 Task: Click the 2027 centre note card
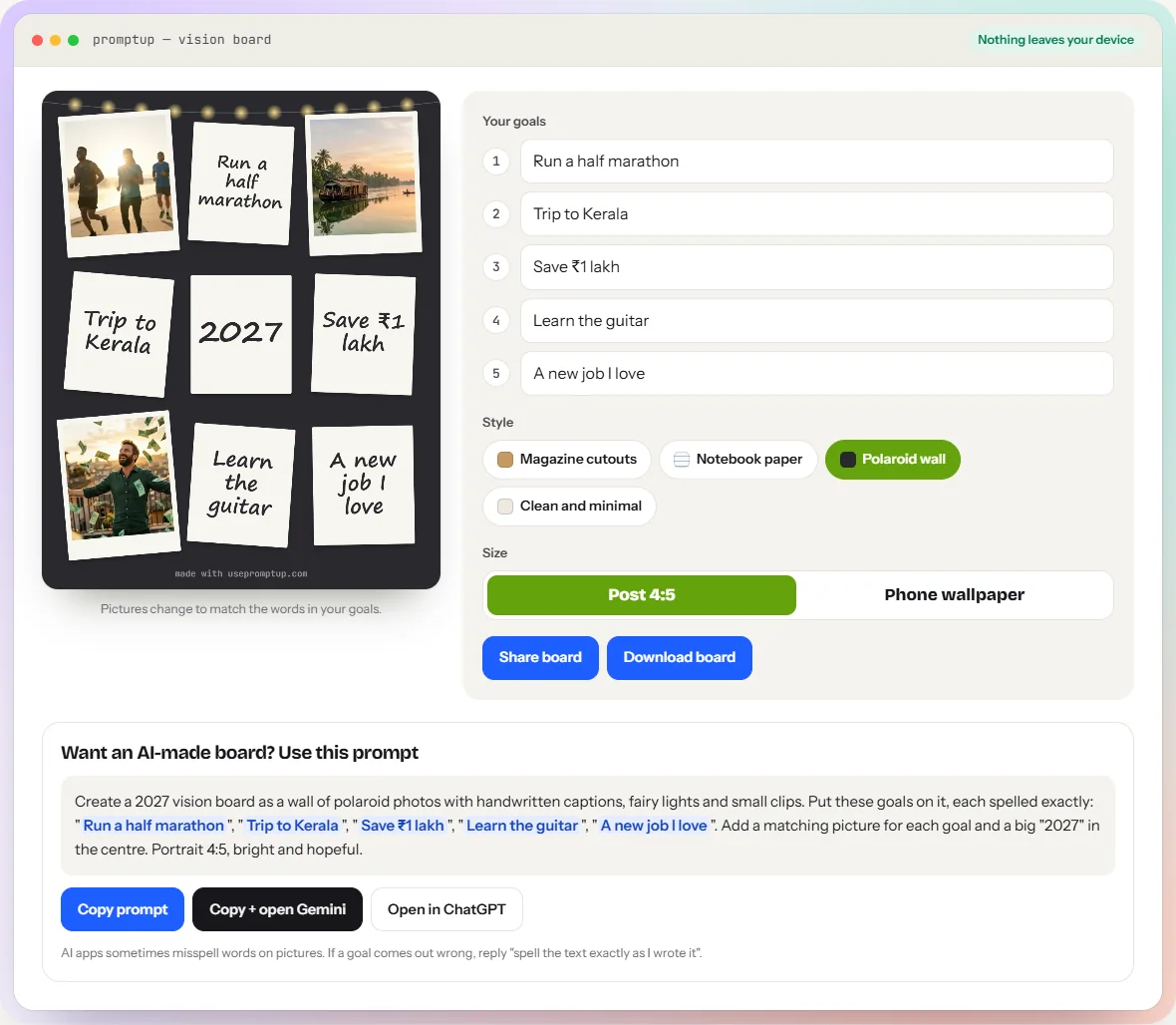pos(241,334)
